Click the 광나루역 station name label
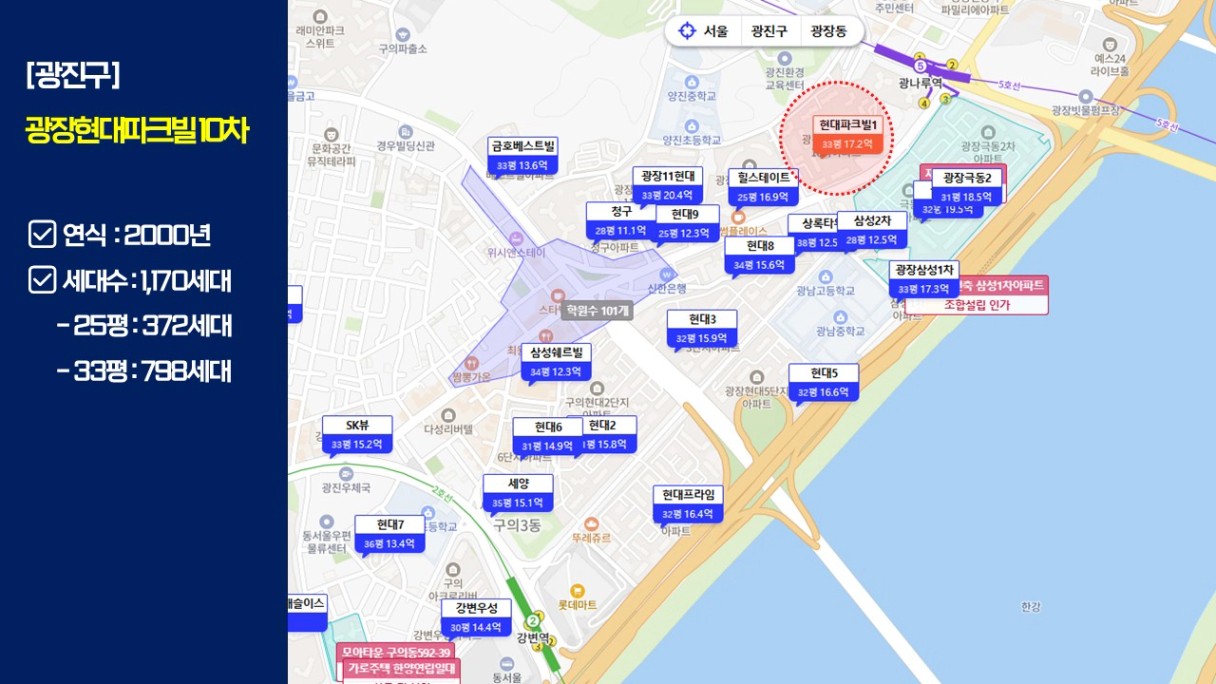This screenshot has width=1216, height=684. [920, 84]
